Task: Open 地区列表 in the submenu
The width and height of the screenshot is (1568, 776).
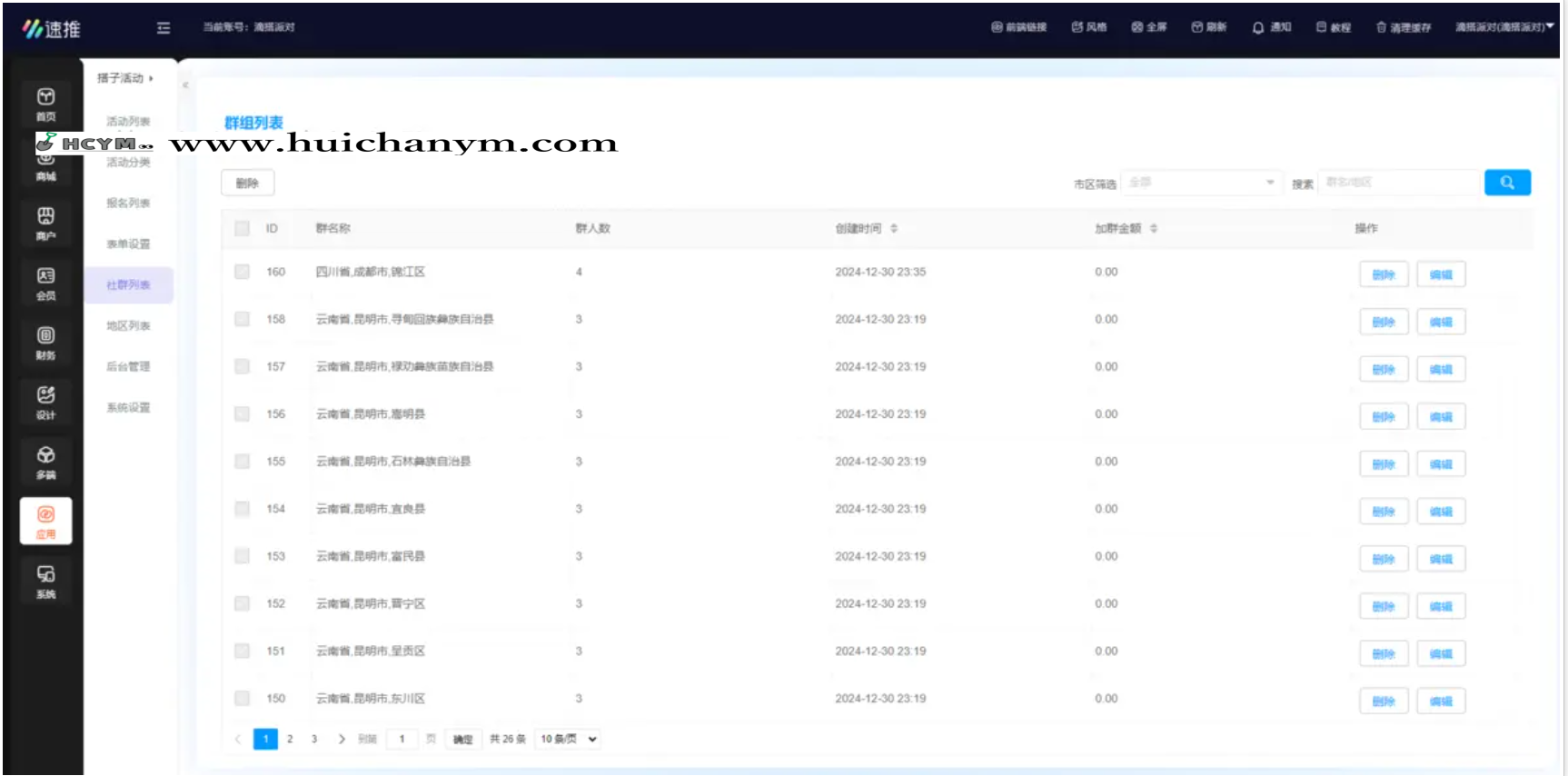Action: tap(128, 325)
